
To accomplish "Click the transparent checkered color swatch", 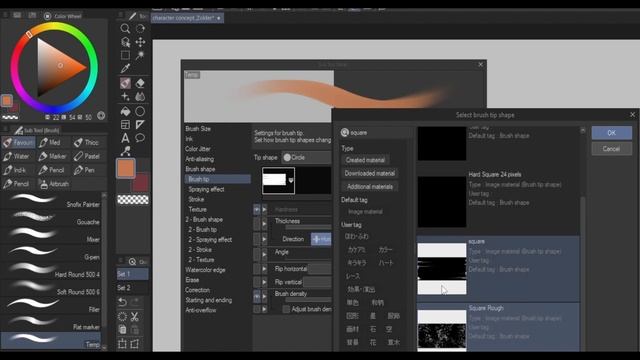I will [x=133, y=200].
